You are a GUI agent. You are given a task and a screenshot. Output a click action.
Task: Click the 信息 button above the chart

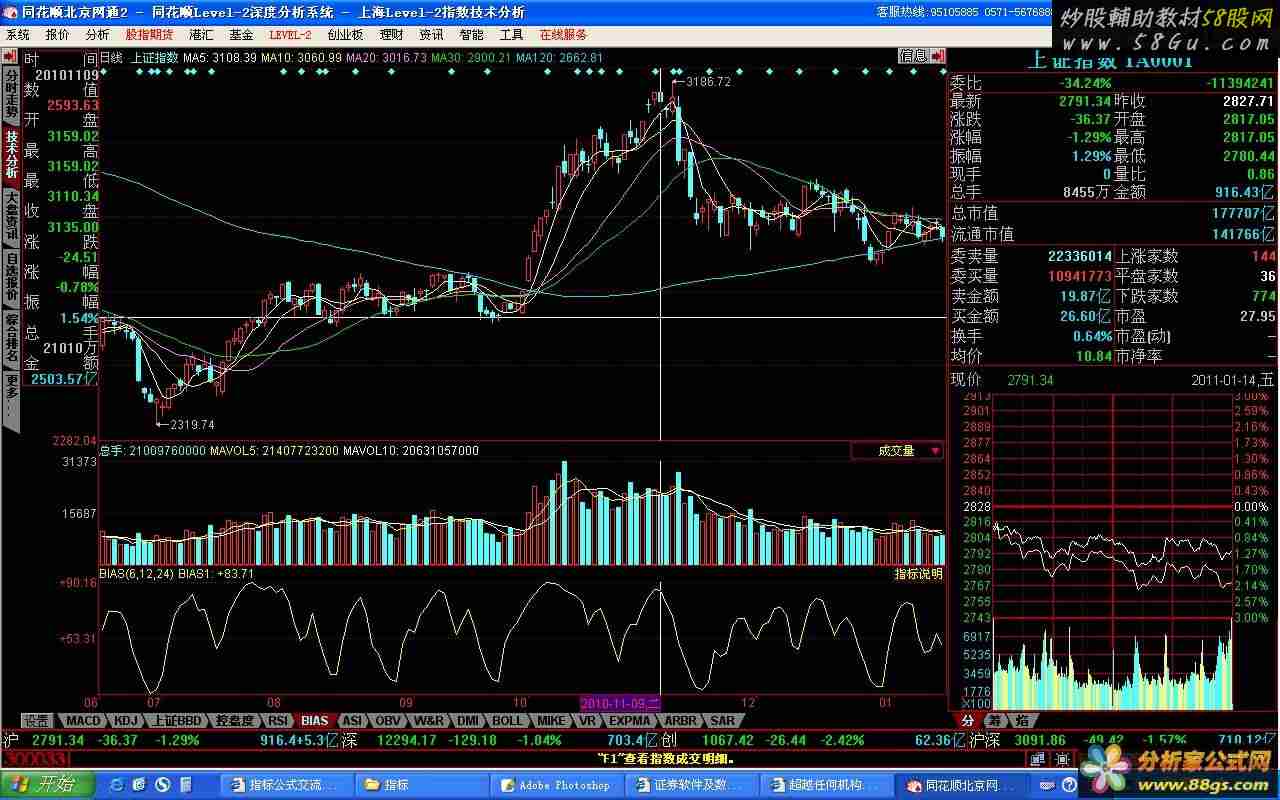(912, 57)
